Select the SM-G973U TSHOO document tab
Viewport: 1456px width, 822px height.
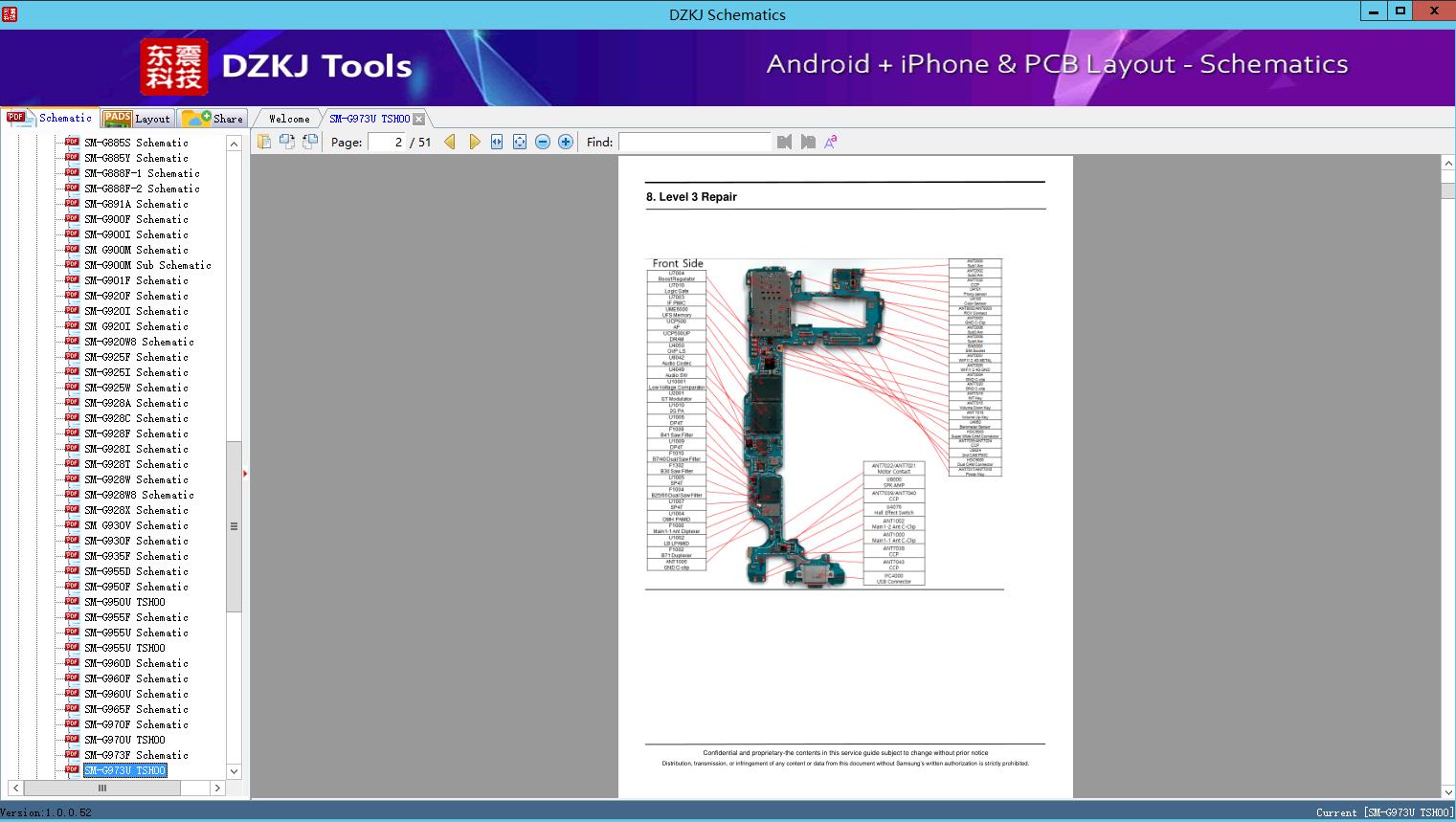[x=370, y=119]
